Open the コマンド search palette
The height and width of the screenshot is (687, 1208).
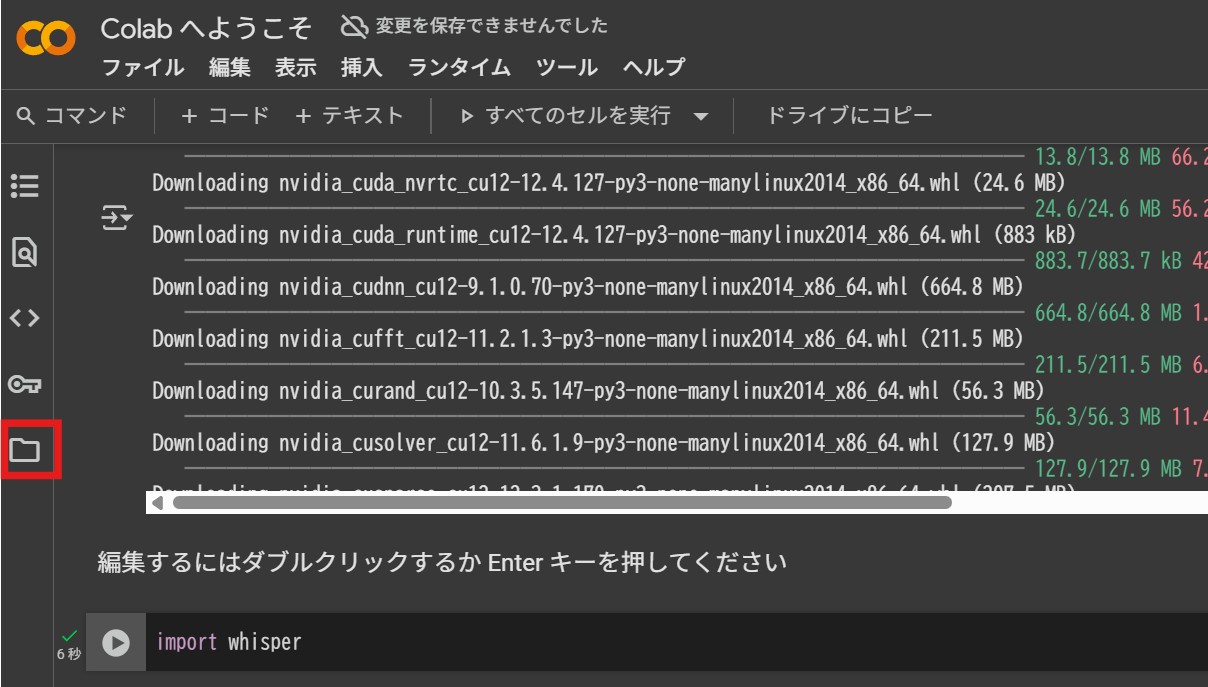pos(72,116)
